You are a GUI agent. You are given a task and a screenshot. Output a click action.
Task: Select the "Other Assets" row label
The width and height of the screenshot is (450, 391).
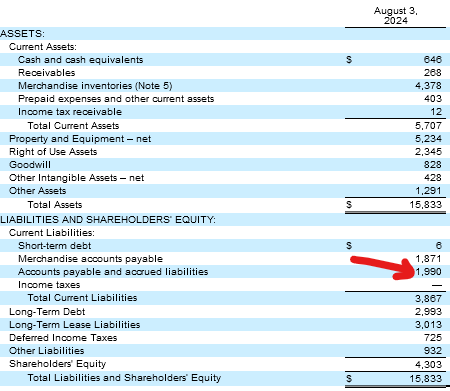37,191
